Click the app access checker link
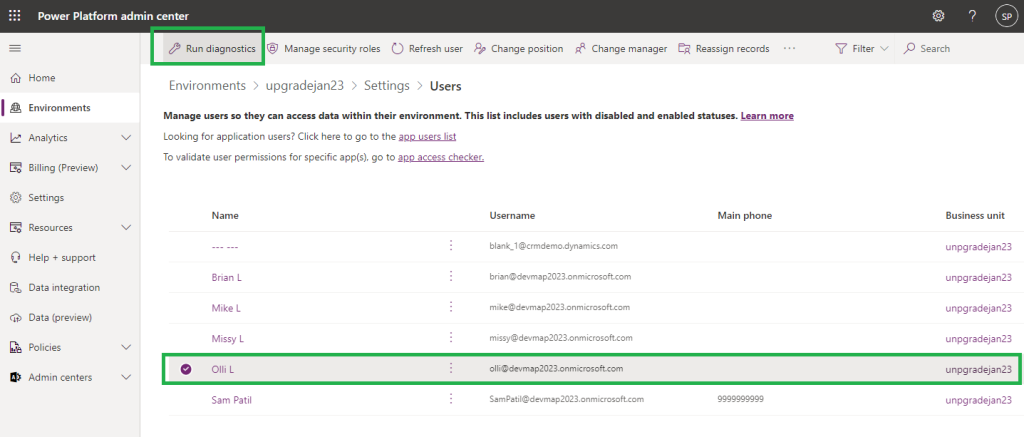Viewport: 1024px width, 437px height. pyautogui.click(x=441, y=157)
